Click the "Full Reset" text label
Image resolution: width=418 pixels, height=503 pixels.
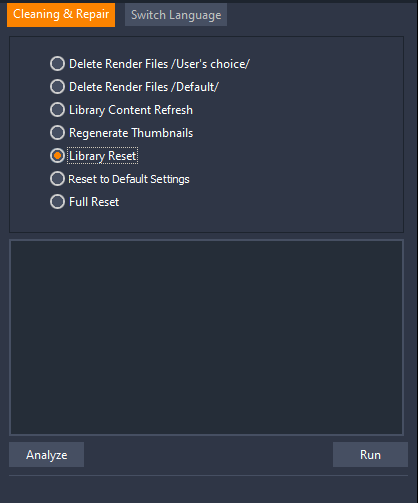[94, 202]
